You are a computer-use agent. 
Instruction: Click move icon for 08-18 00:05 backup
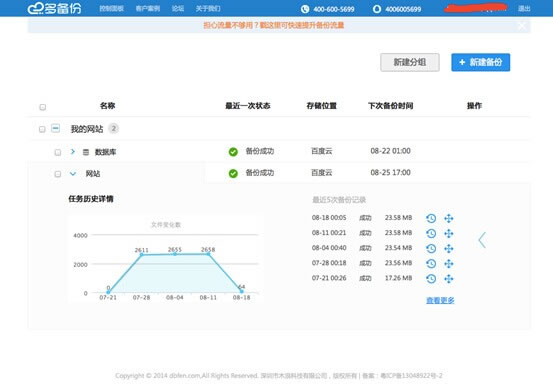tap(449, 218)
